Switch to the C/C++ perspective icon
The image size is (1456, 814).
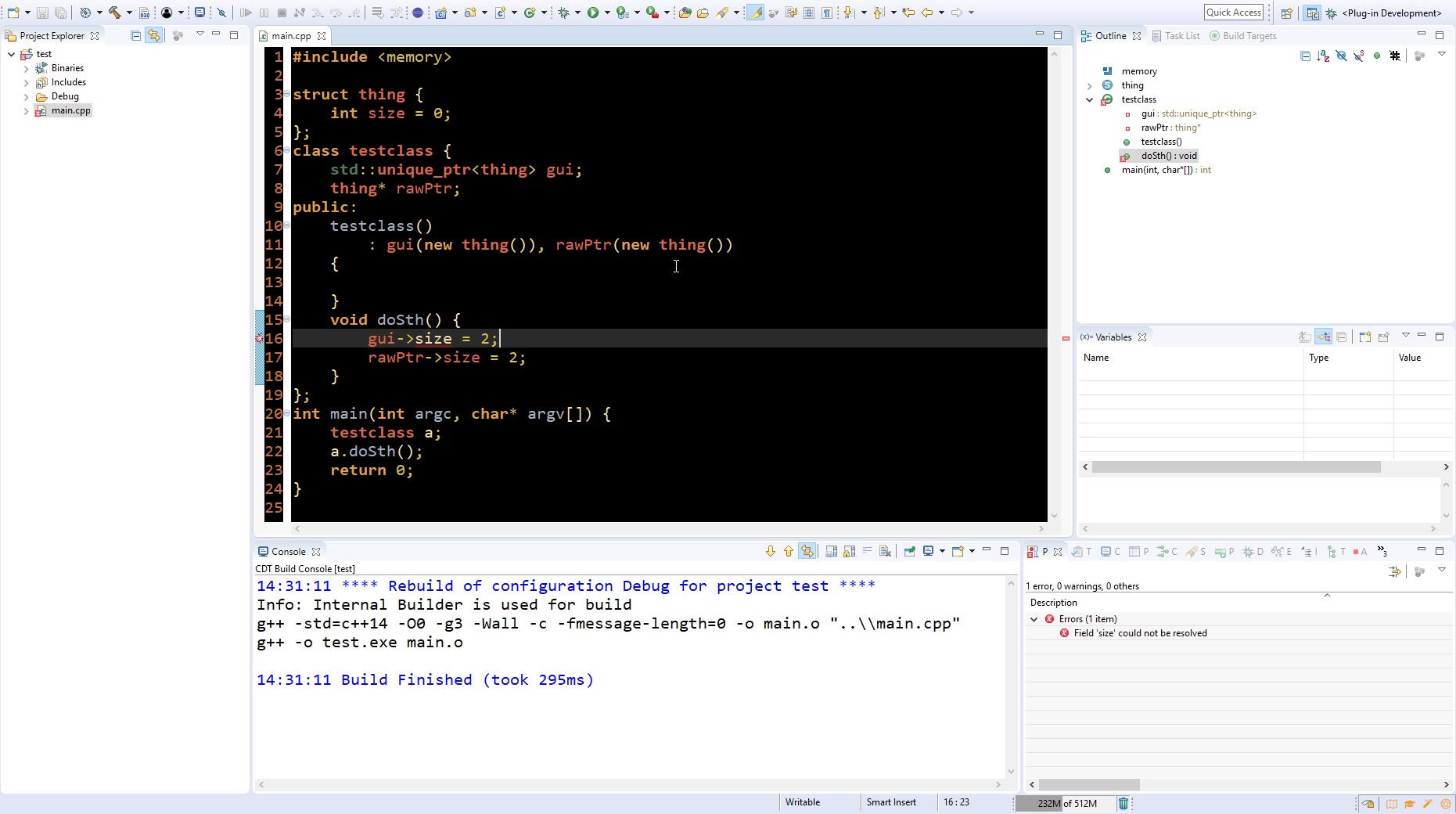(x=1312, y=13)
